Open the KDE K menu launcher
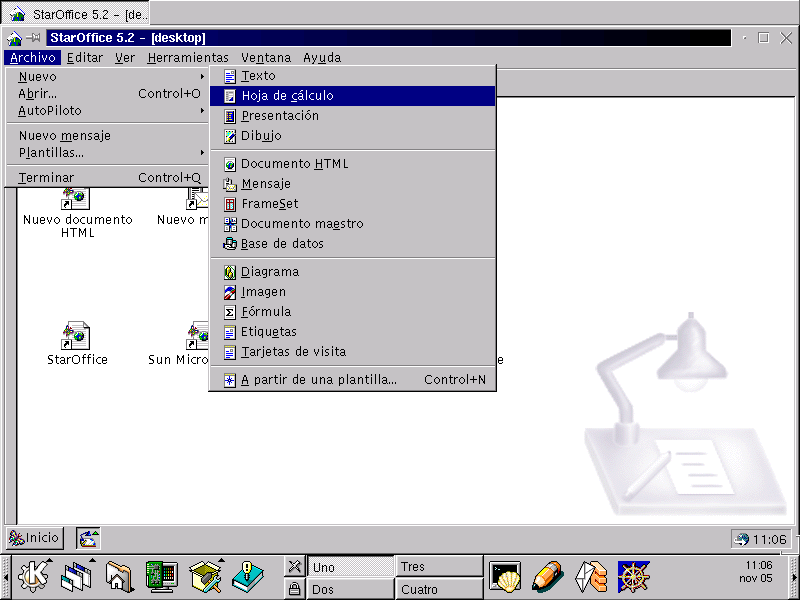Screen dimensions: 800x600 pyautogui.click(x=31, y=576)
